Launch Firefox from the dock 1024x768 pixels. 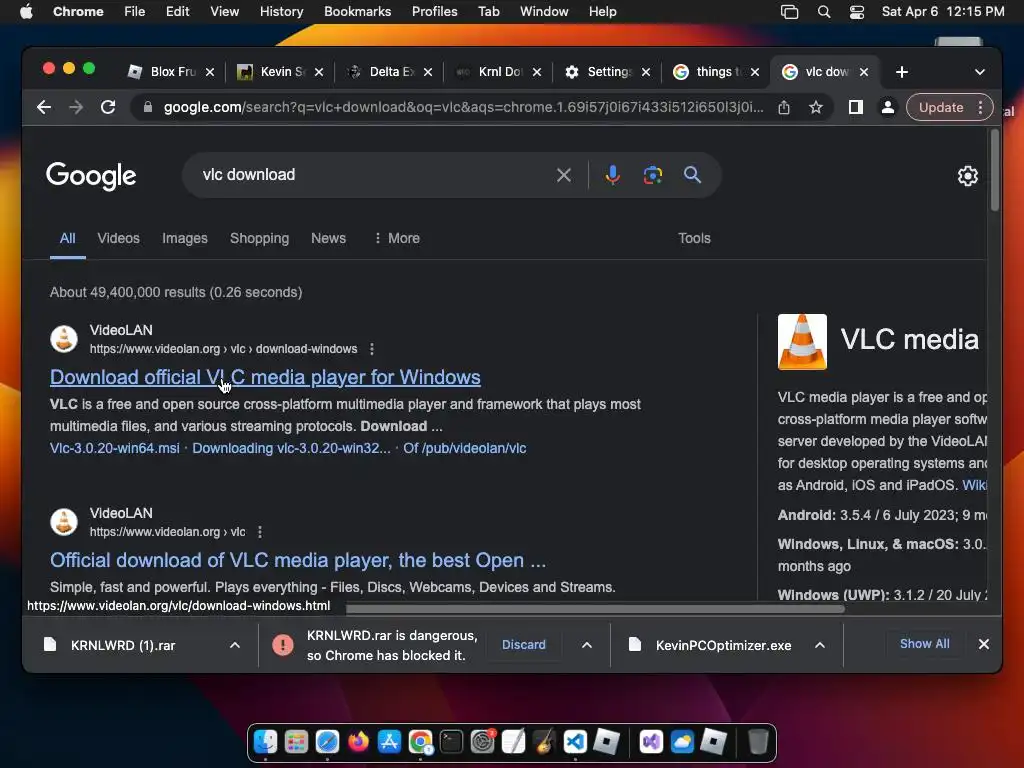click(x=358, y=742)
